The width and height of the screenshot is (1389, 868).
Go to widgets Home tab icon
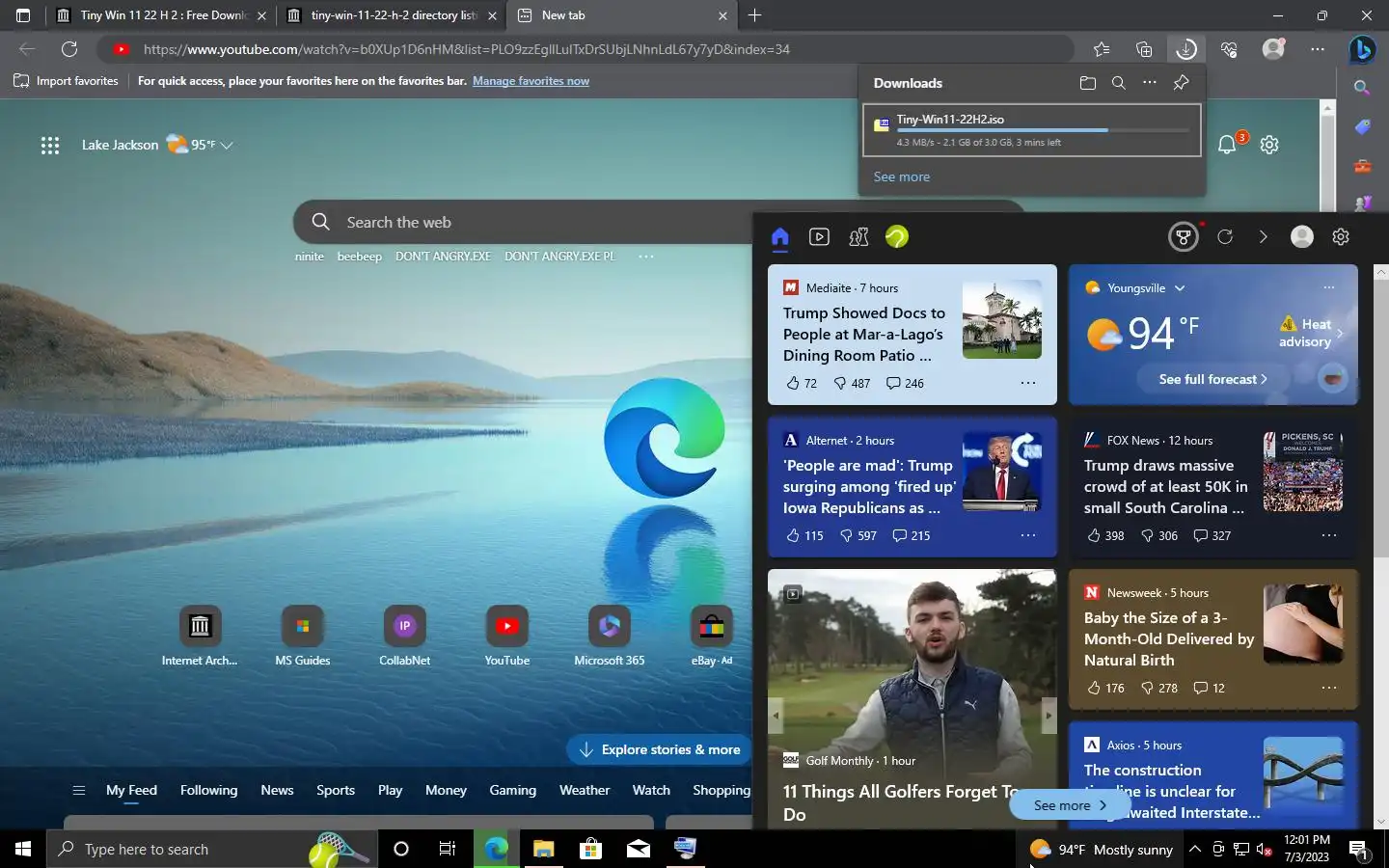pyautogui.click(x=780, y=237)
